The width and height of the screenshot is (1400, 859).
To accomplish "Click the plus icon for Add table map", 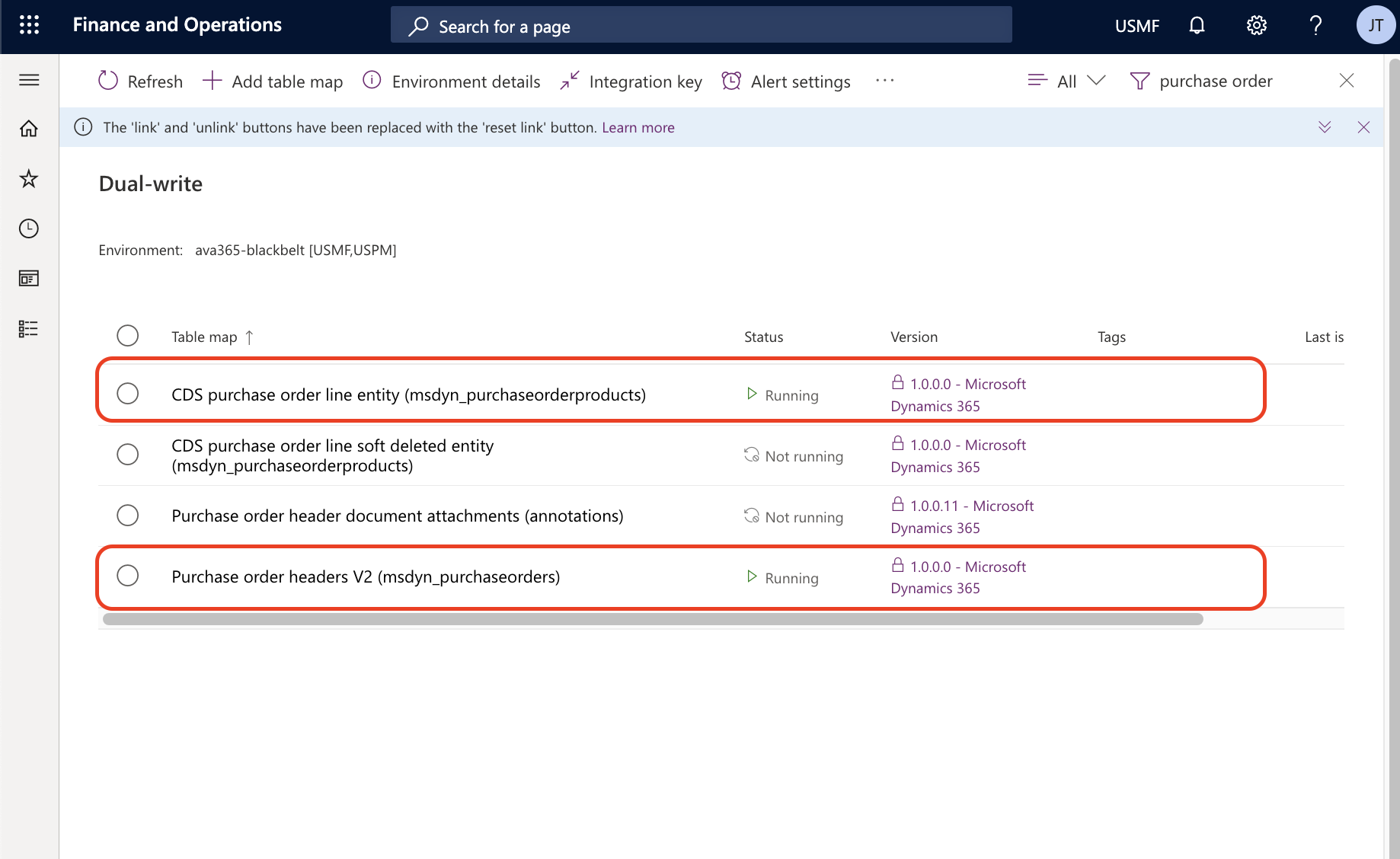I will coord(212,81).
